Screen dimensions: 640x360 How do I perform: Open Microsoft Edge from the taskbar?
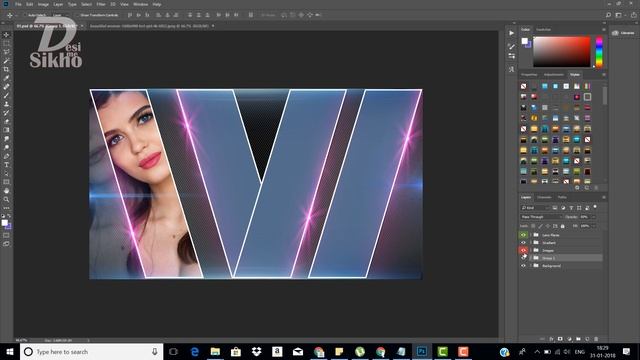click(x=195, y=352)
